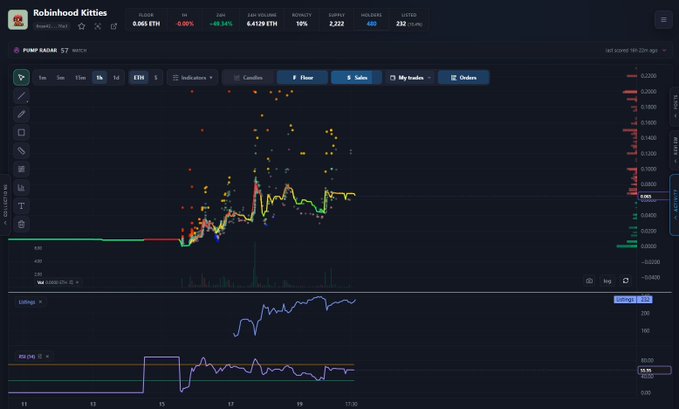
Task: Switch to the 15m timeframe
Action: click(80, 78)
